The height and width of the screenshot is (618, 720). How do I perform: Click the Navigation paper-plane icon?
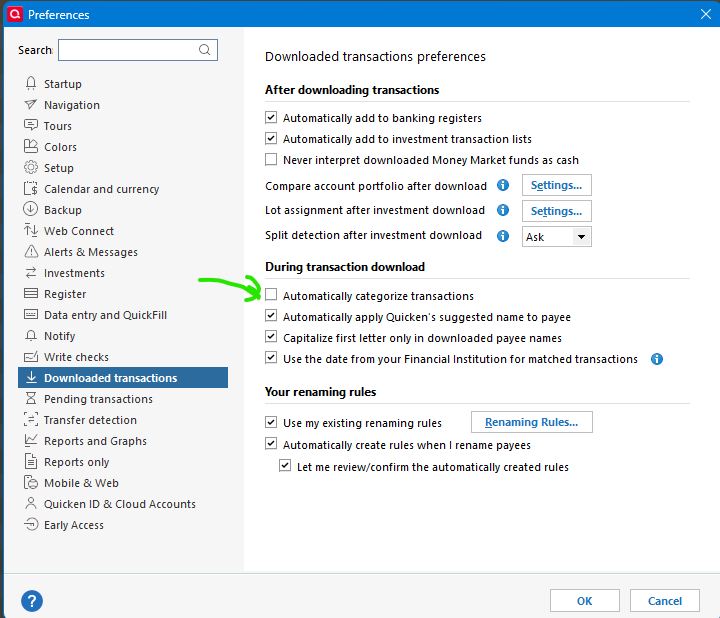click(31, 105)
